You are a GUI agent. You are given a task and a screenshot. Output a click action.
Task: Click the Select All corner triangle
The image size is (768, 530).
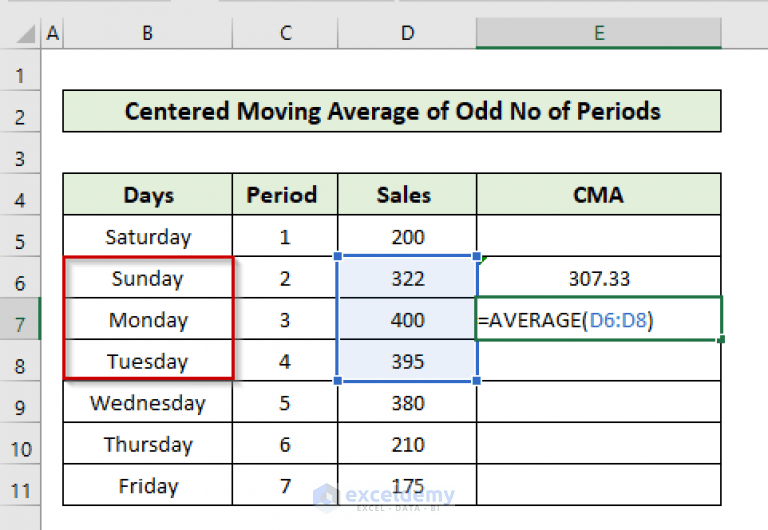pos(24,34)
